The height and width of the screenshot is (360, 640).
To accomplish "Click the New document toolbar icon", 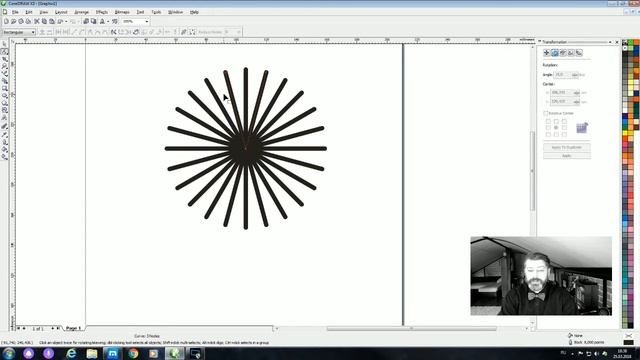I will [6, 21].
